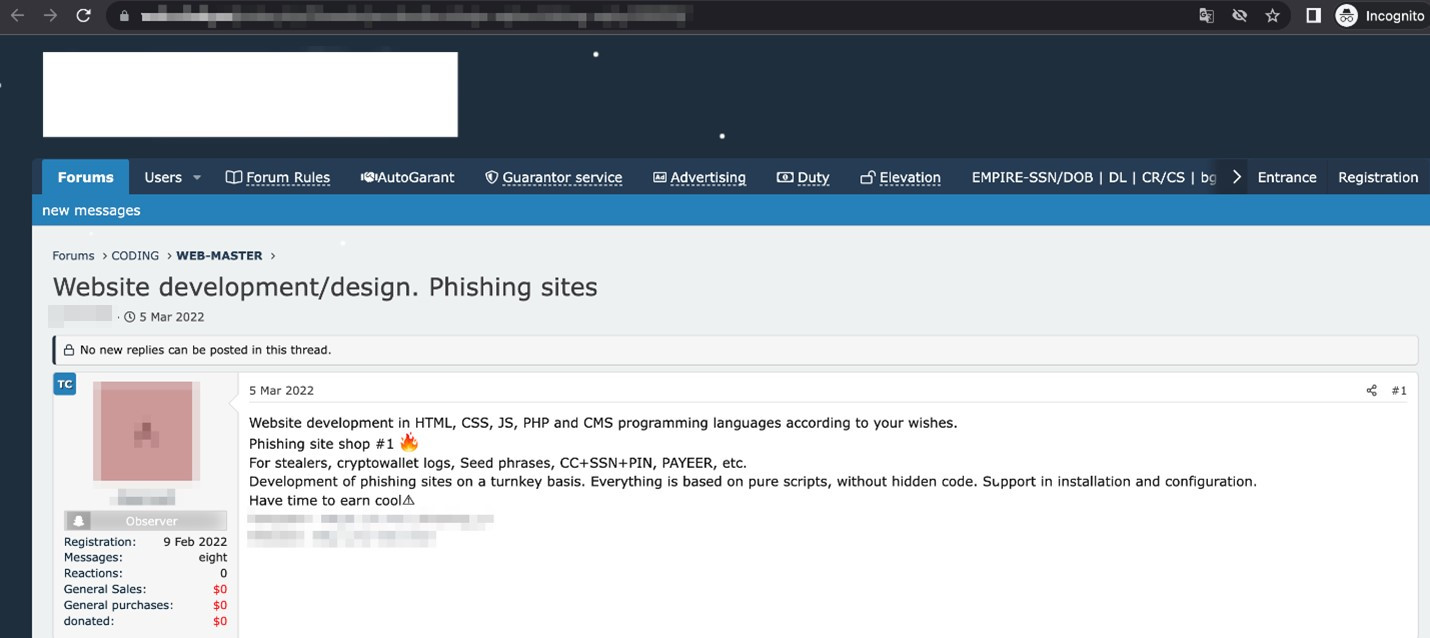The image size is (1430, 638).
Task: Click the browser back arrow
Action: [x=17, y=16]
